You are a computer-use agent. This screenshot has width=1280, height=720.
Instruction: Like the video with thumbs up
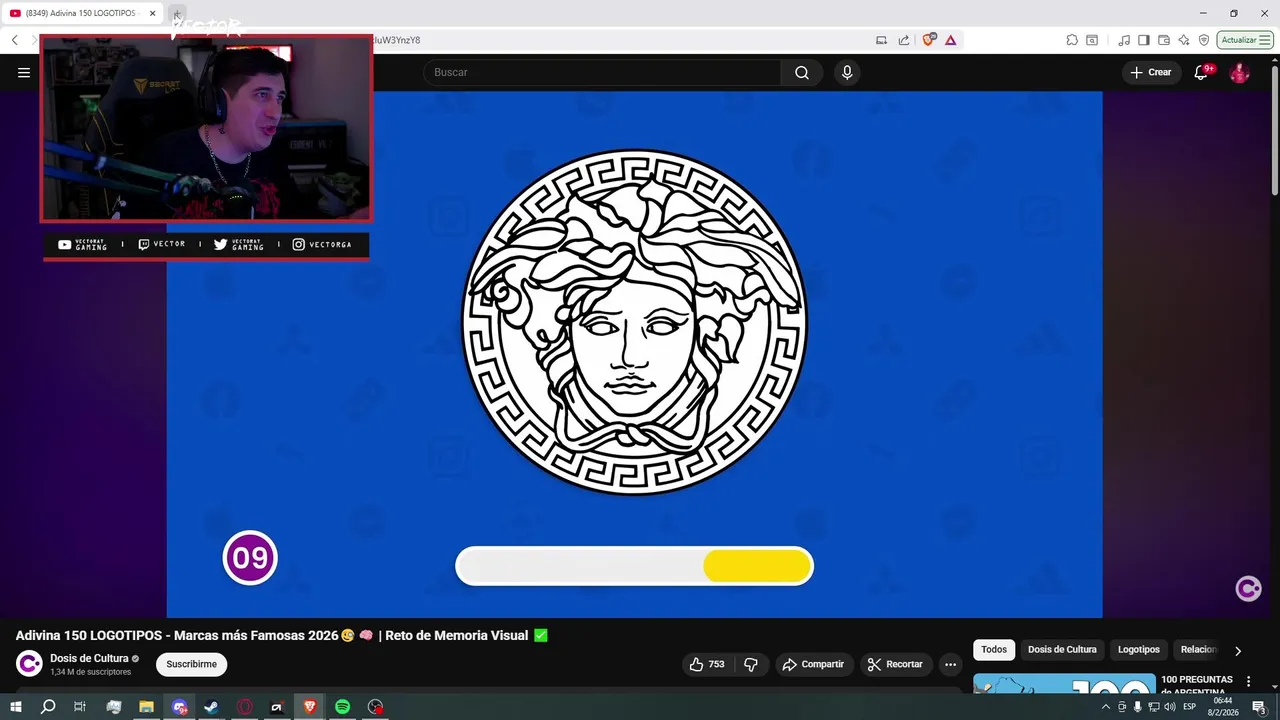707,664
